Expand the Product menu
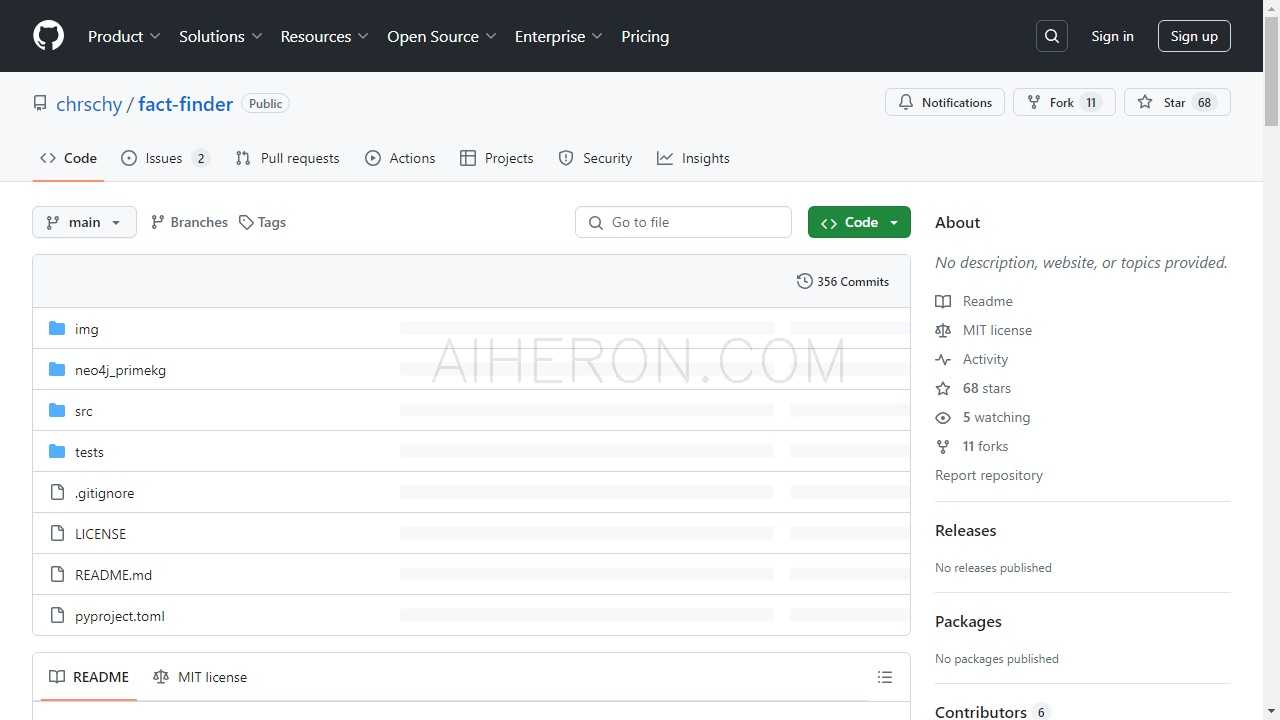 click(124, 36)
